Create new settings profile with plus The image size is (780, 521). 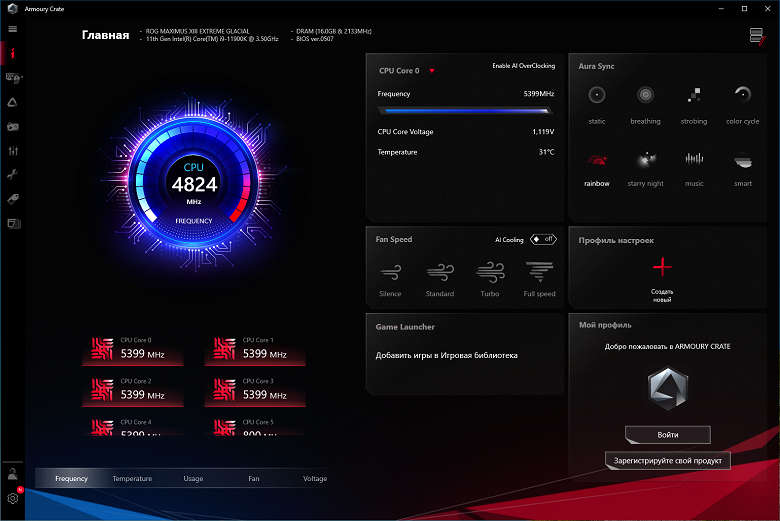click(x=662, y=267)
